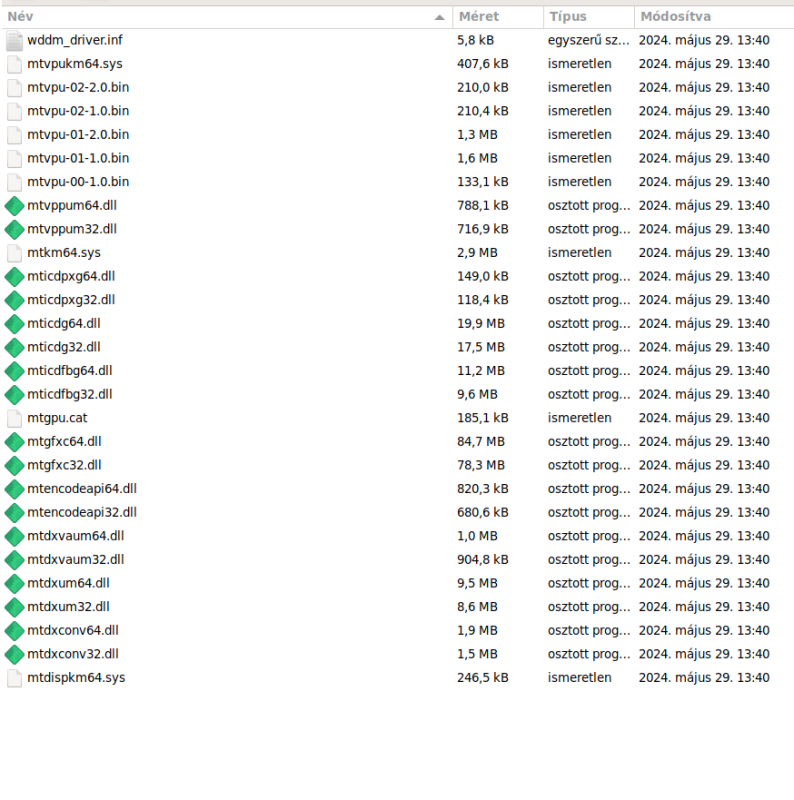Click the 84,7 MB size value

(481, 442)
